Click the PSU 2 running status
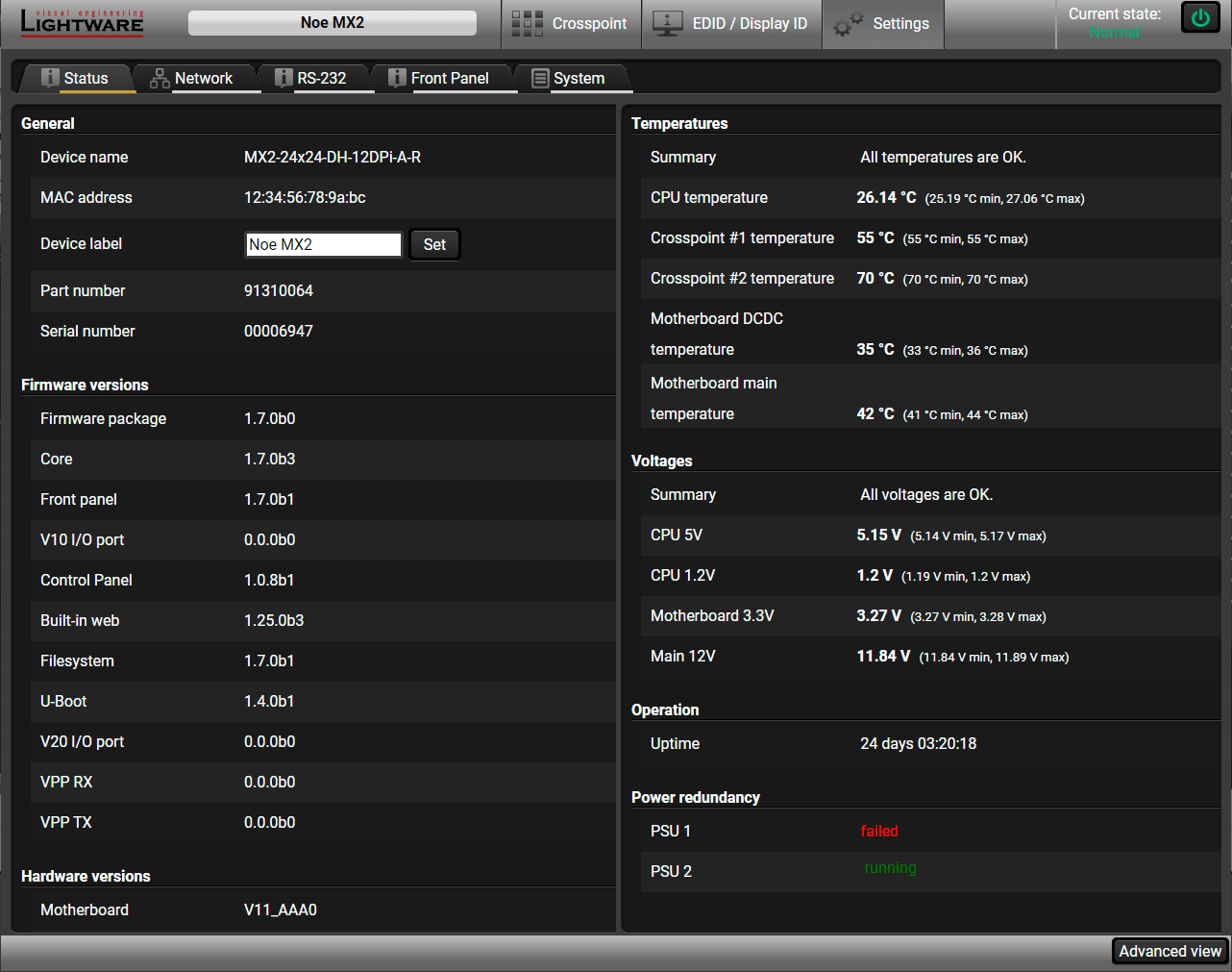The image size is (1232, 972). [x=891, y=868]
